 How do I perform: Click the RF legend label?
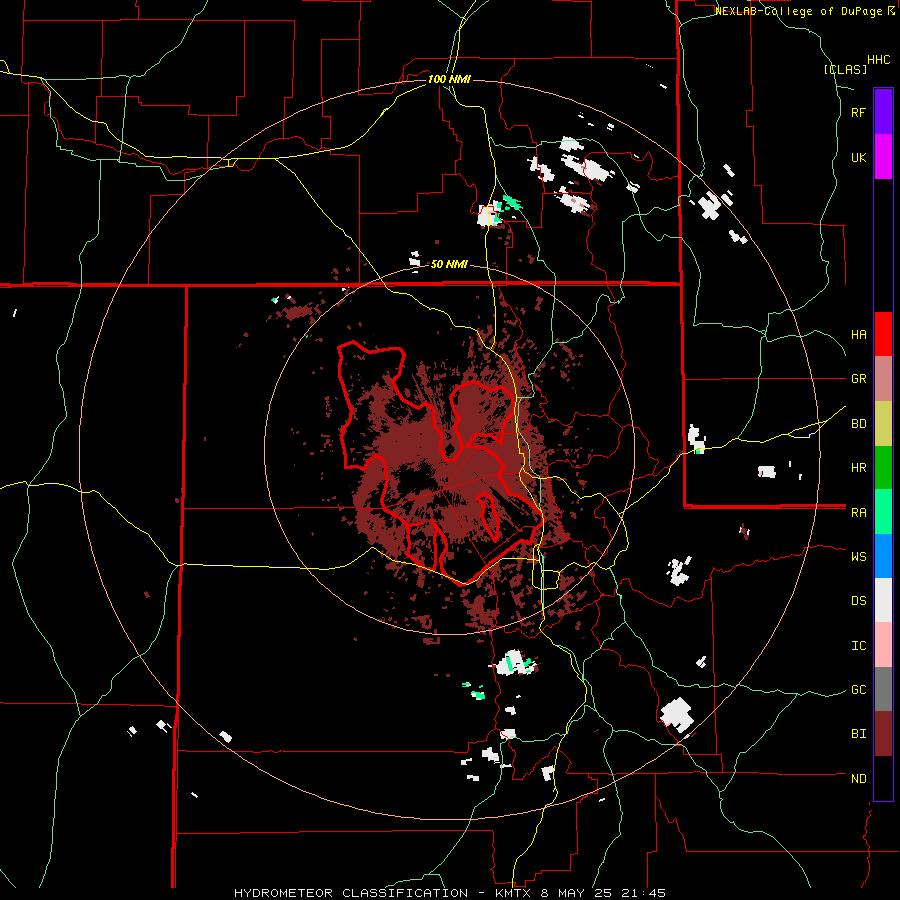click(858, 112)
